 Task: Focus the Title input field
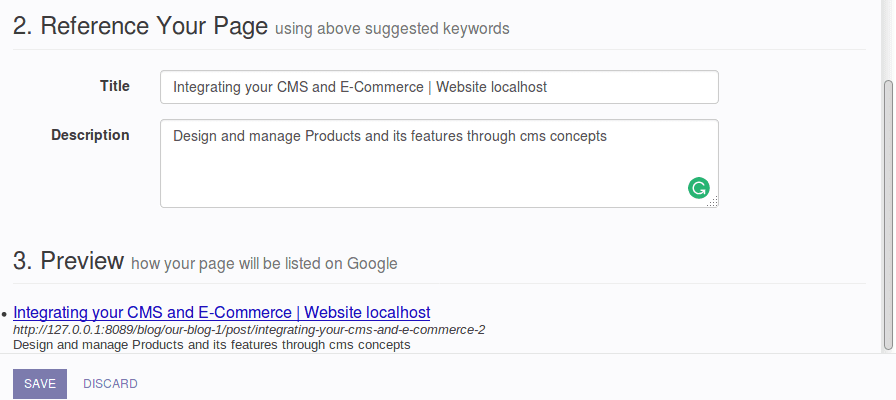coord(439,87)
